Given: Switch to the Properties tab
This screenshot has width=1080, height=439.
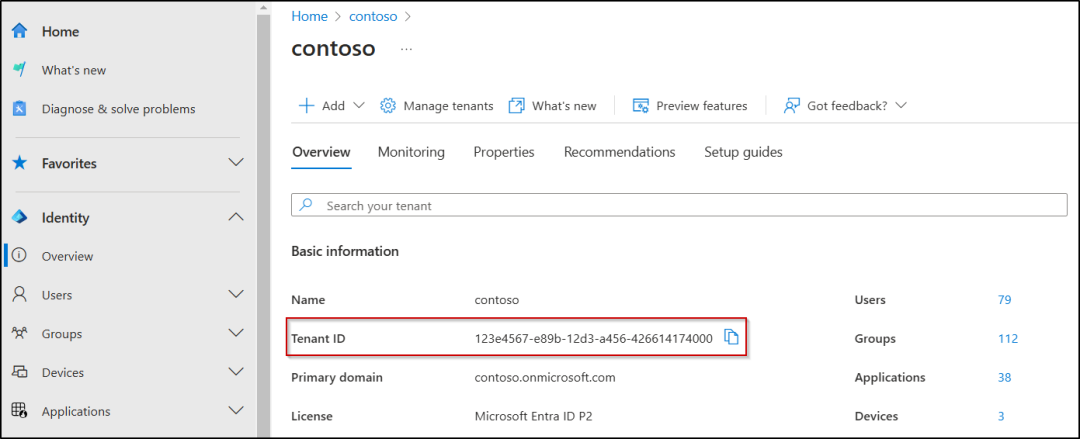Looking at the screenshot, I should (503, 152).
